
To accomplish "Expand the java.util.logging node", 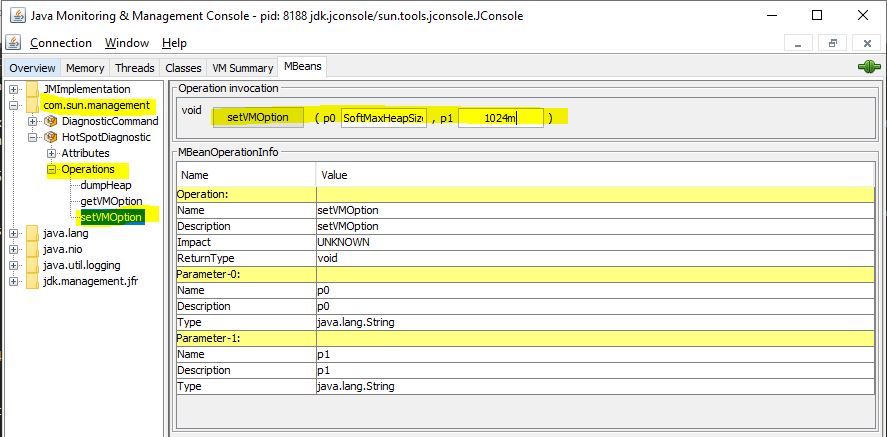I will pyautogui.click(x=14, y=265).
